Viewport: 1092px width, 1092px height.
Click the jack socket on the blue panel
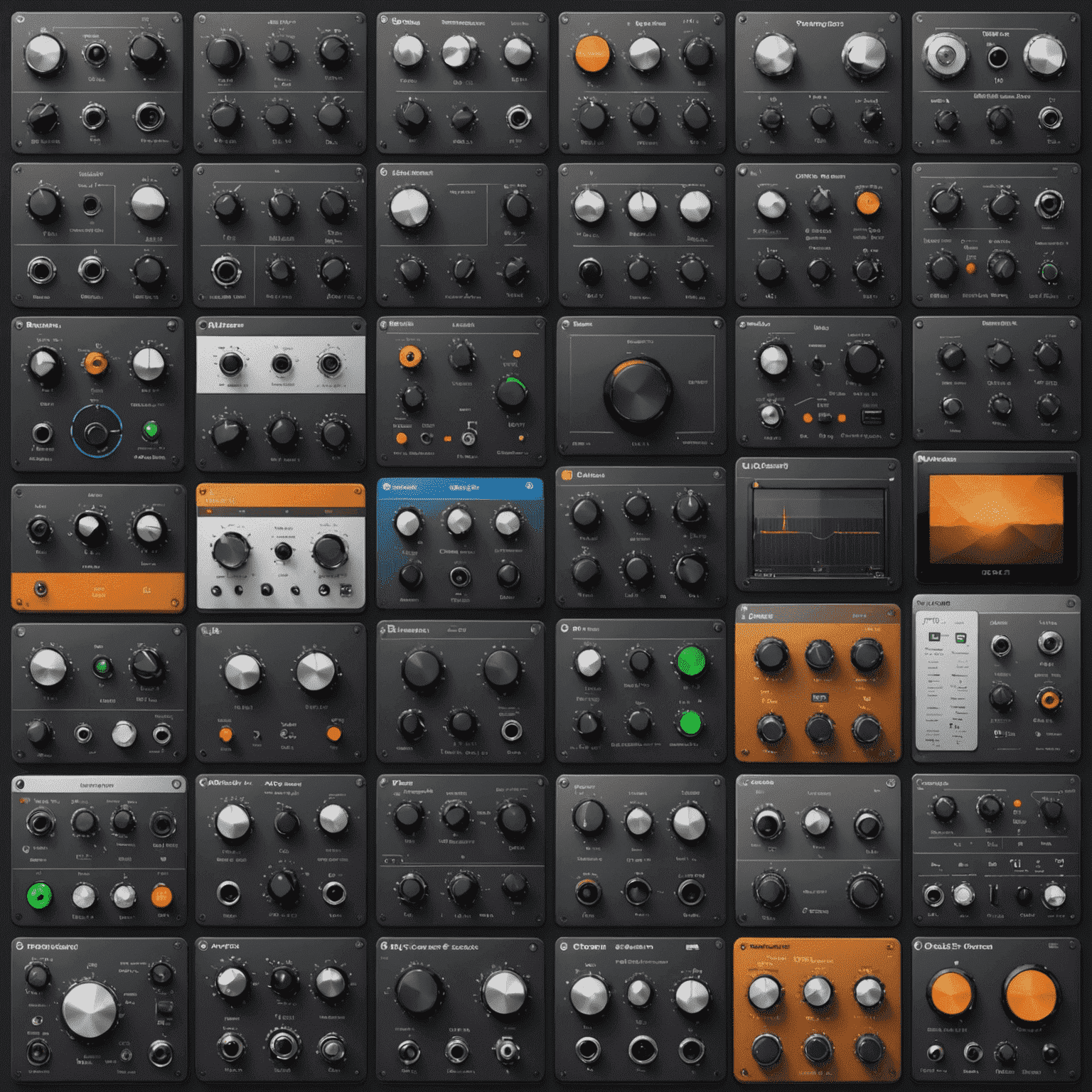[x=460, y=576]
